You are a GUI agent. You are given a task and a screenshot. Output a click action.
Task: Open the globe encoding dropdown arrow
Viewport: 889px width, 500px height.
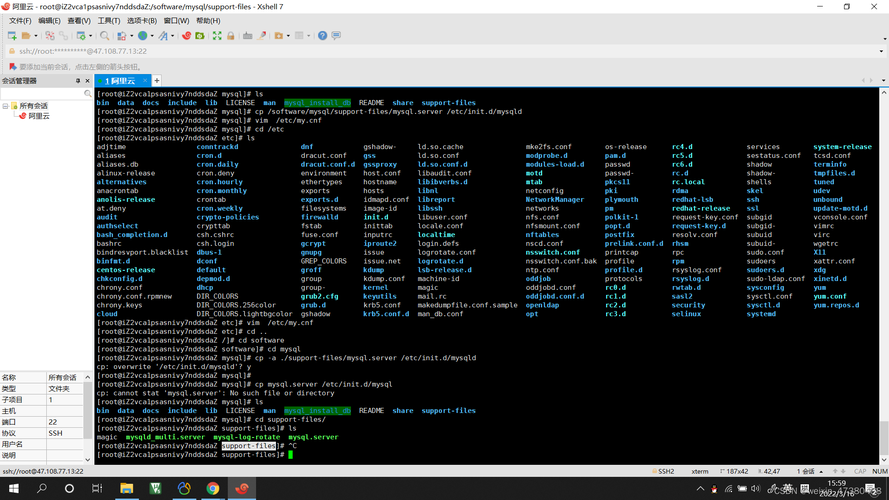152,36
